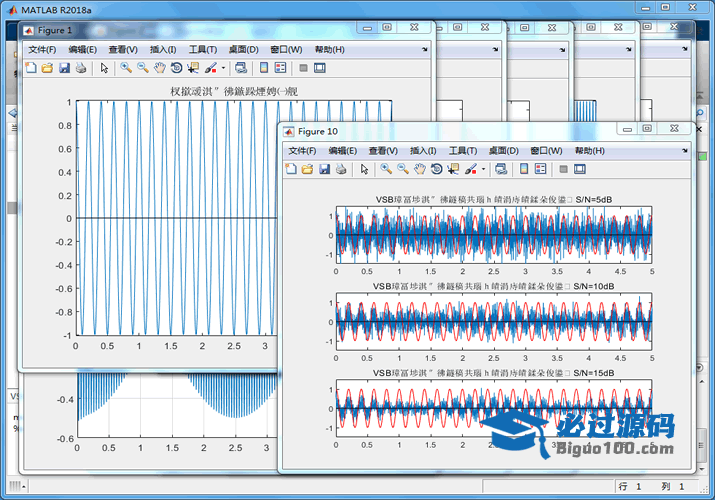Click the S/N=5dB subplot in Figure 10
The height and width of the screenshot is (500, 715).
494,235
